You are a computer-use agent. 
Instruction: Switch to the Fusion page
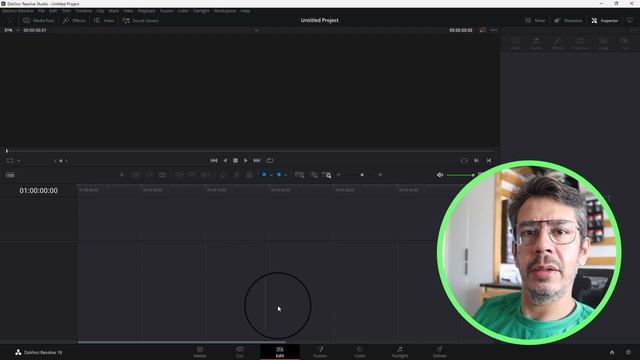pyautogui.click(x=320, y=352)
